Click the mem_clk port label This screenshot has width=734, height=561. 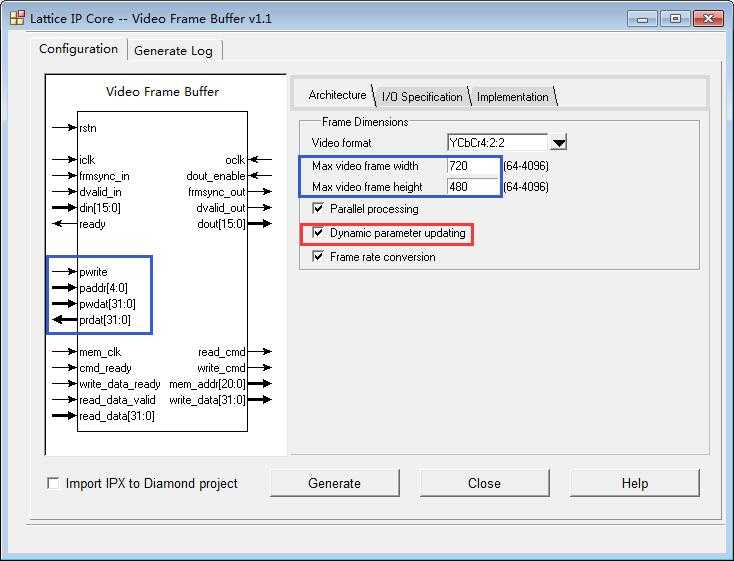[100, 352]
